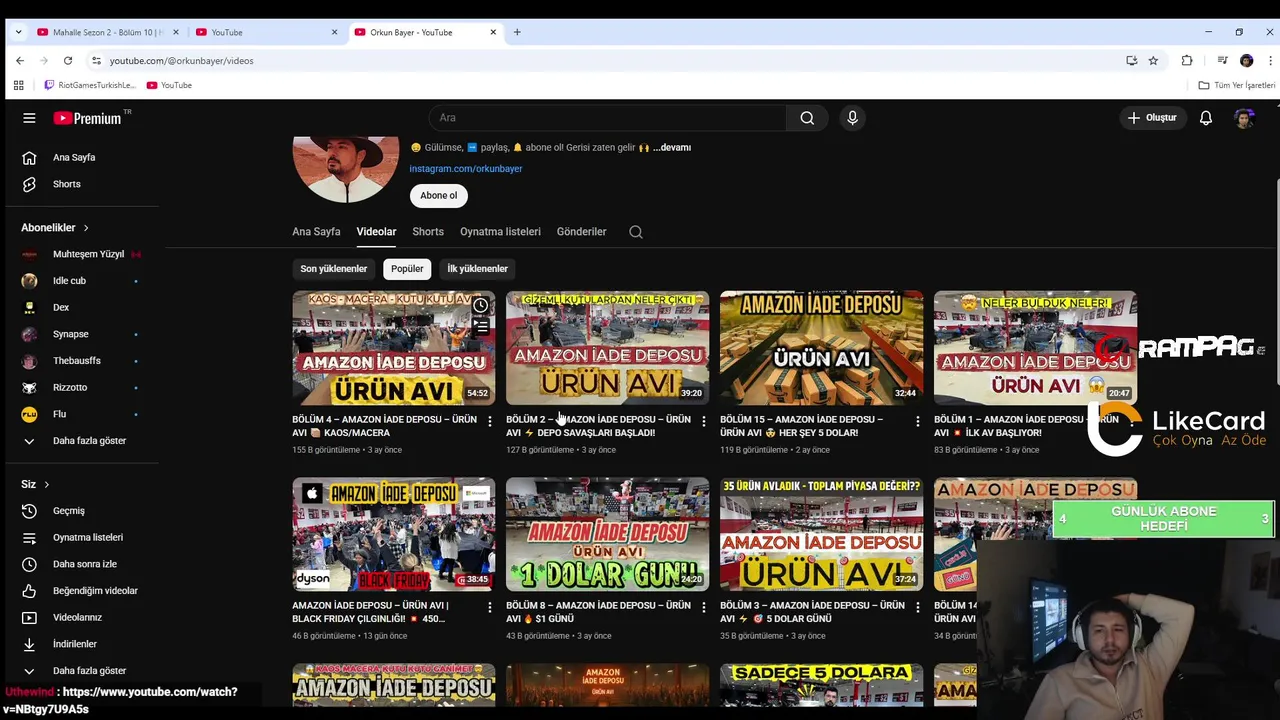Open BÖLÜM 15 Her Şey 5 Dolar thumbnail

point(822,348)
